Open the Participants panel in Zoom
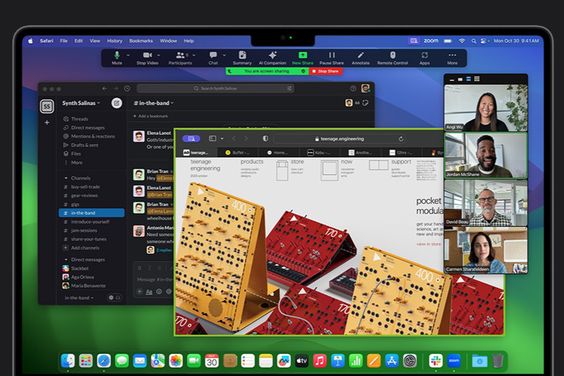 180,58
